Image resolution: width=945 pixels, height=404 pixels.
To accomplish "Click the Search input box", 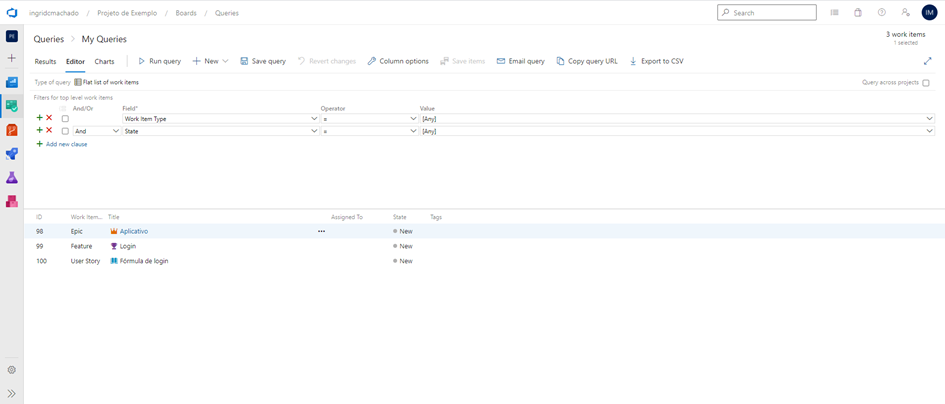I will [x=772, y=13].
